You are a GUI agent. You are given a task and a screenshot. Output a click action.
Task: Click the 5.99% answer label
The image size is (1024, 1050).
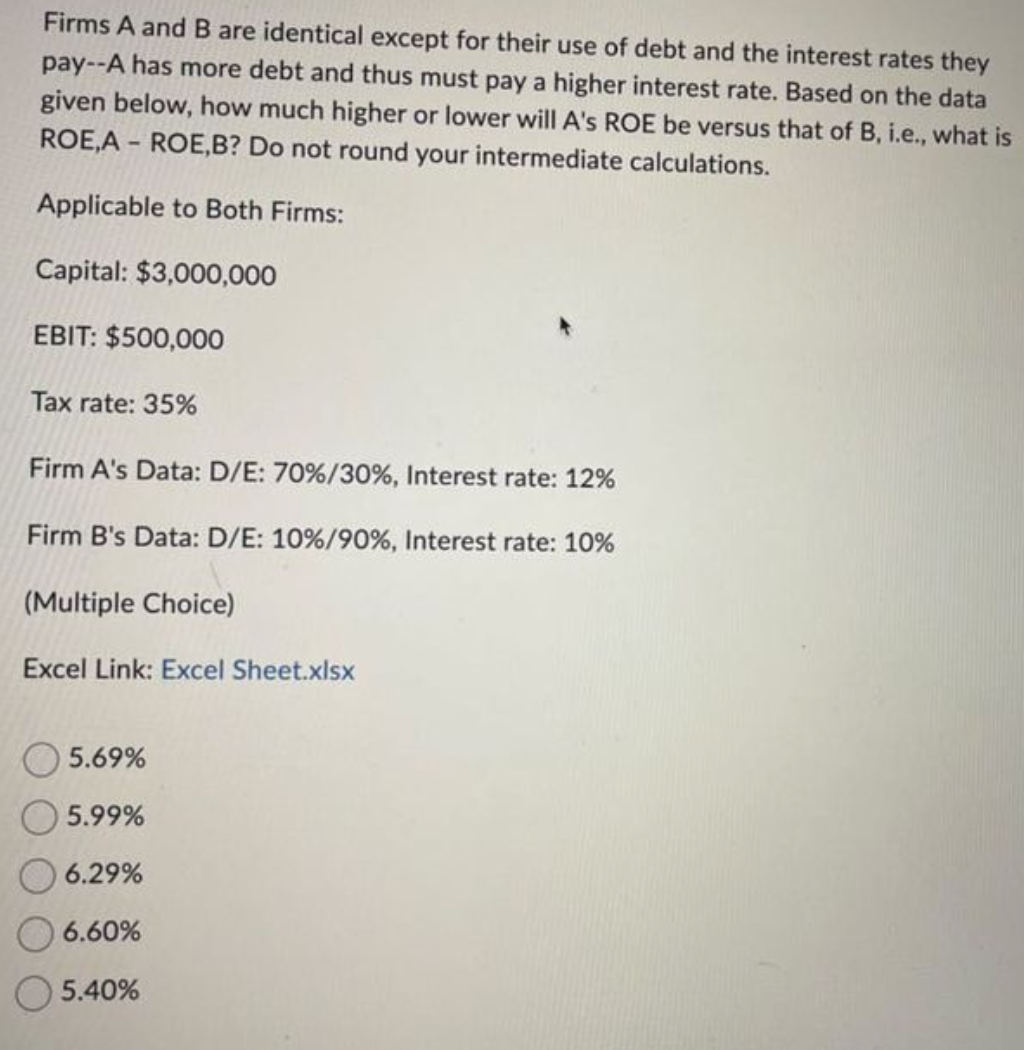tap(105, 818)
